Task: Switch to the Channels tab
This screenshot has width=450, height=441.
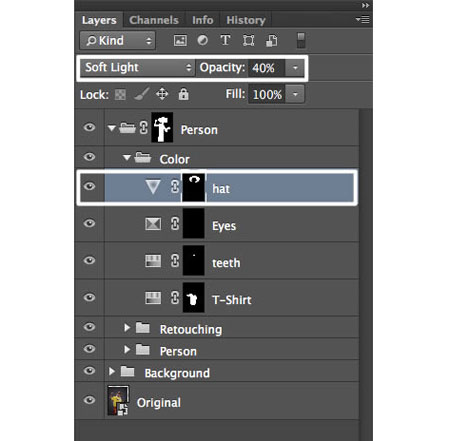Action: click(154, 20)
